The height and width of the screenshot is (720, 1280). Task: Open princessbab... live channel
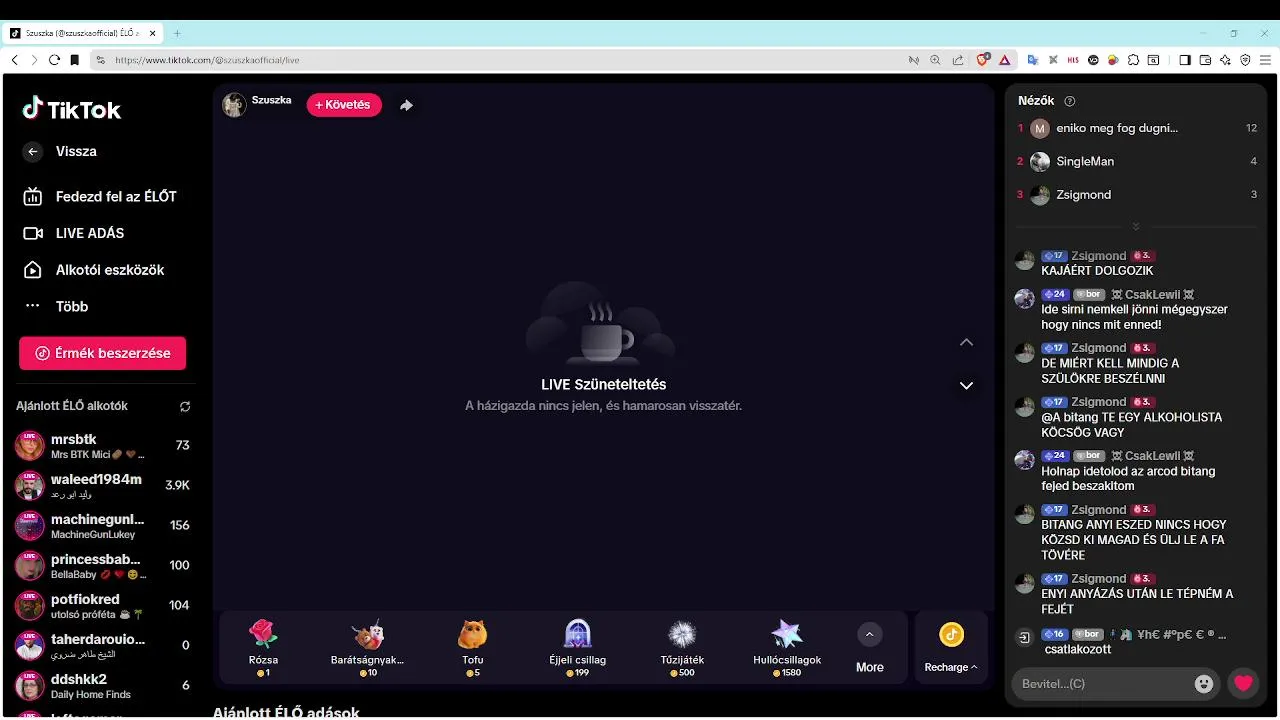[102, 566]
